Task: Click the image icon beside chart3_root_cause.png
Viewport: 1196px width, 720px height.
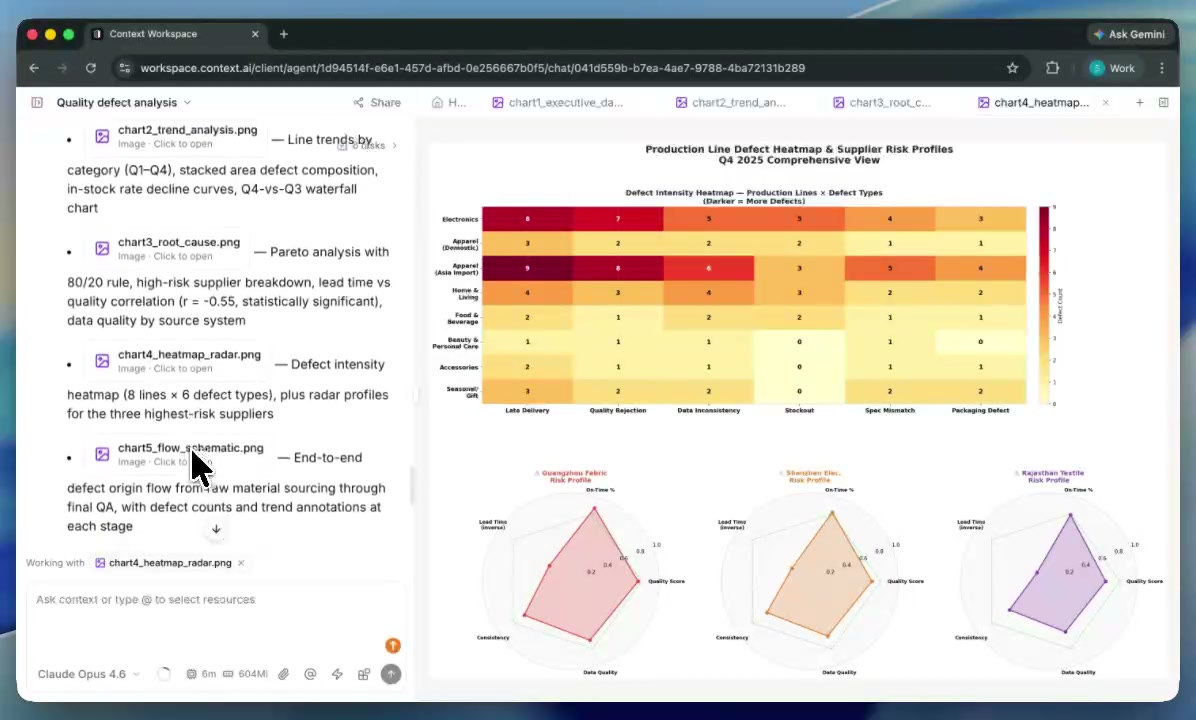Action: 102,249
